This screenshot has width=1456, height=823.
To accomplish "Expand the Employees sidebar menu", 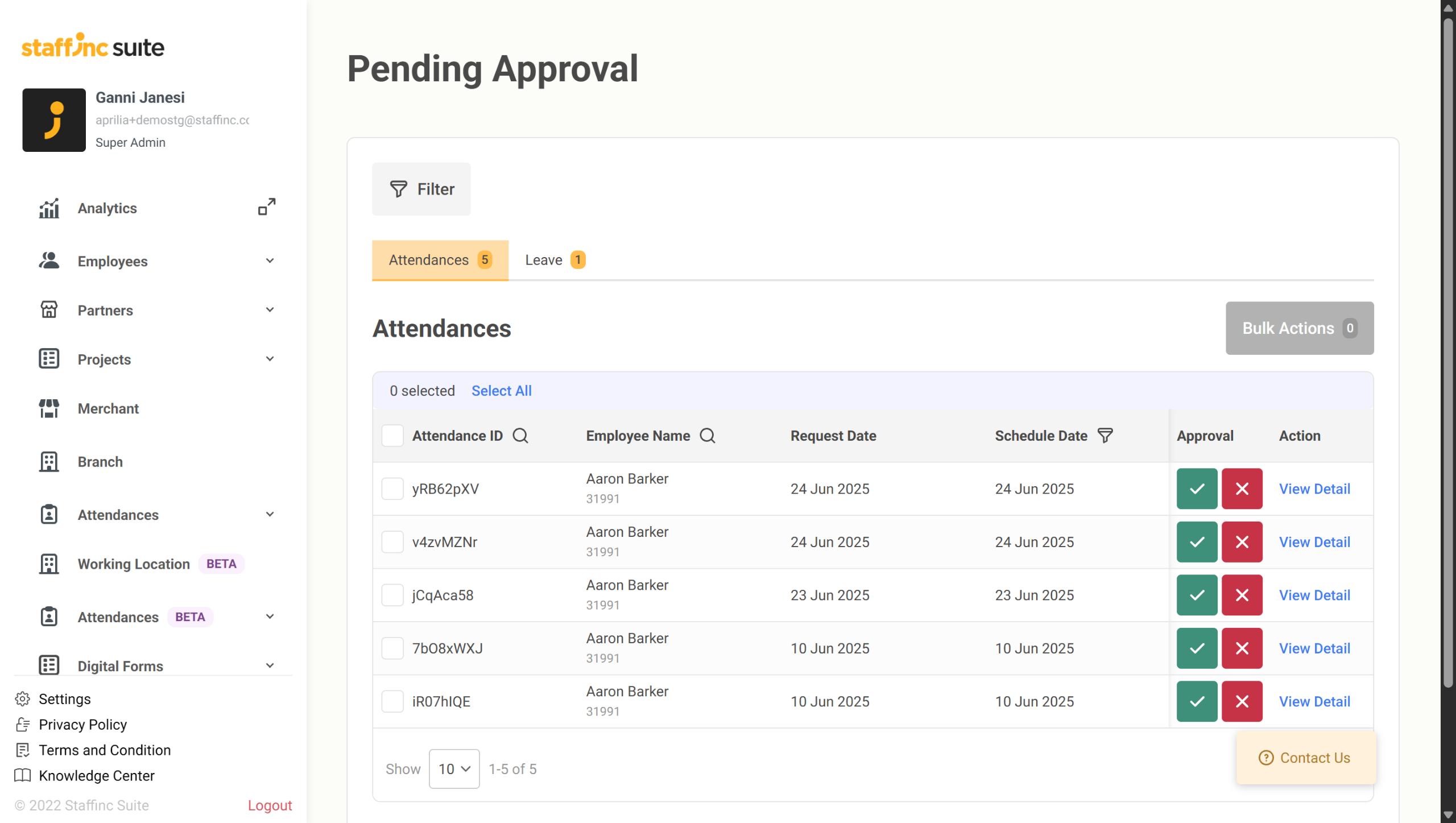I will pos(270,261).
